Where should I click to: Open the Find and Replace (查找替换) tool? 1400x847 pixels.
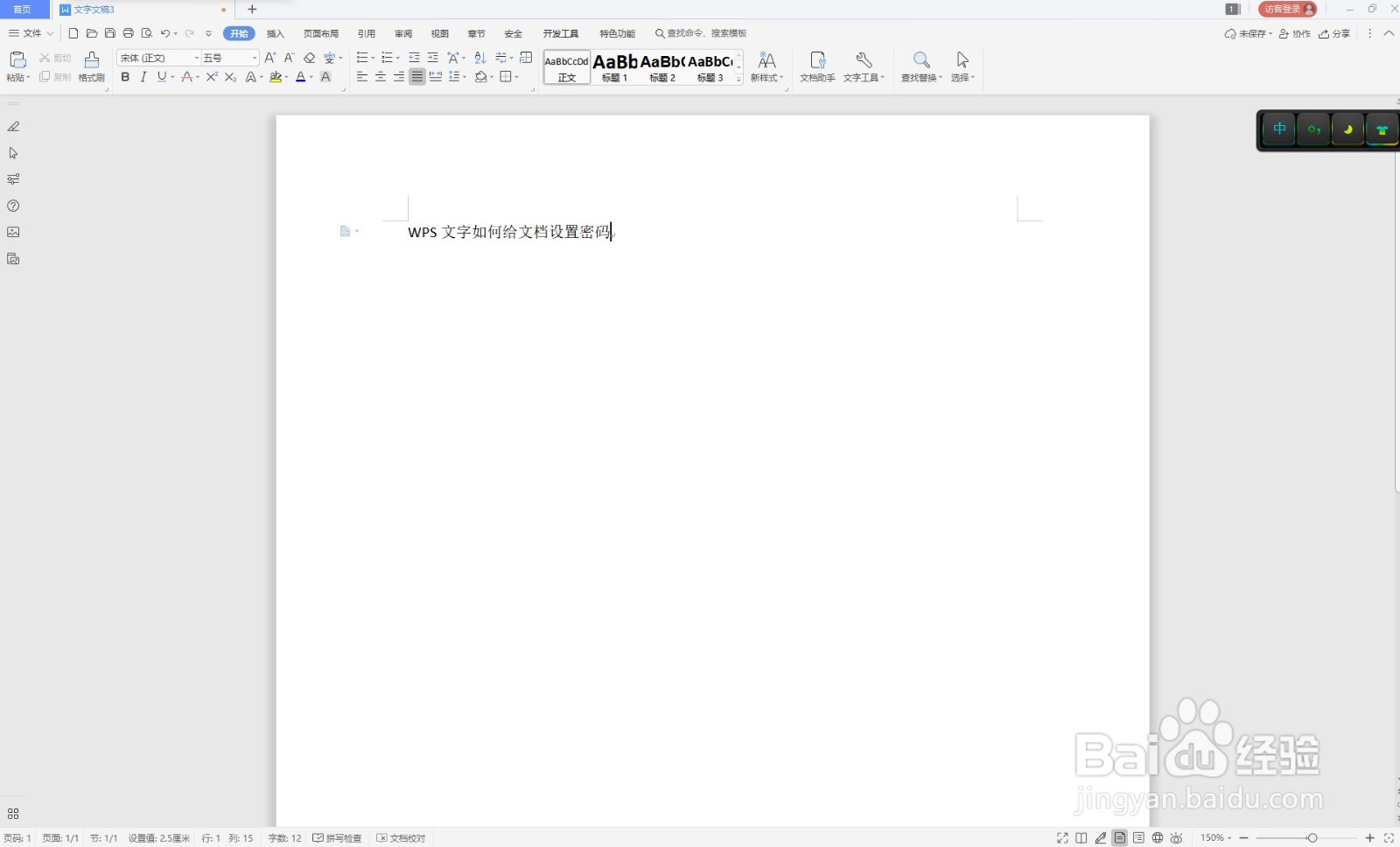pos(920,66)
